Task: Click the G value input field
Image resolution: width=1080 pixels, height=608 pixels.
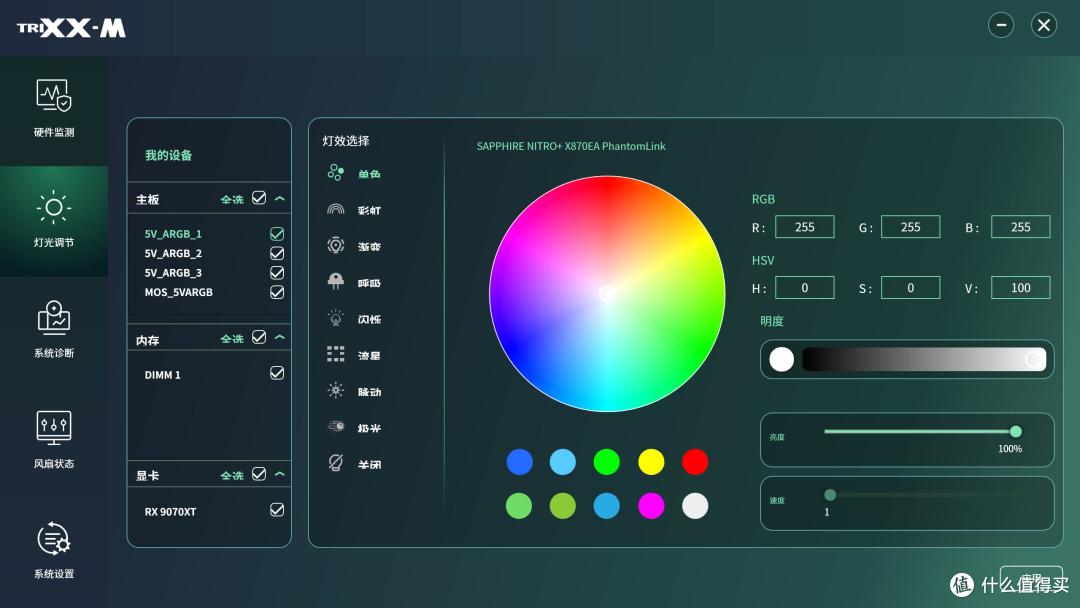Action: [911, 227]
